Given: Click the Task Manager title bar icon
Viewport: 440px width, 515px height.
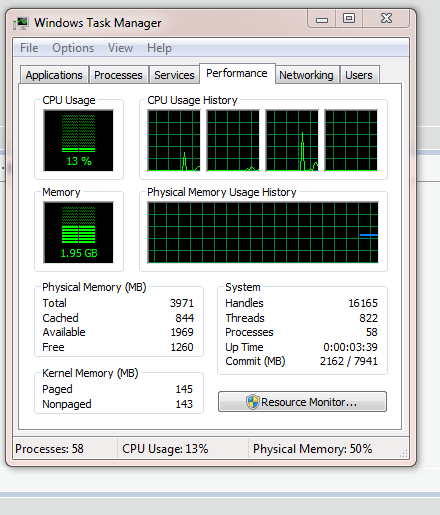Looking at the screenshot, I should [x=21, y=23].
